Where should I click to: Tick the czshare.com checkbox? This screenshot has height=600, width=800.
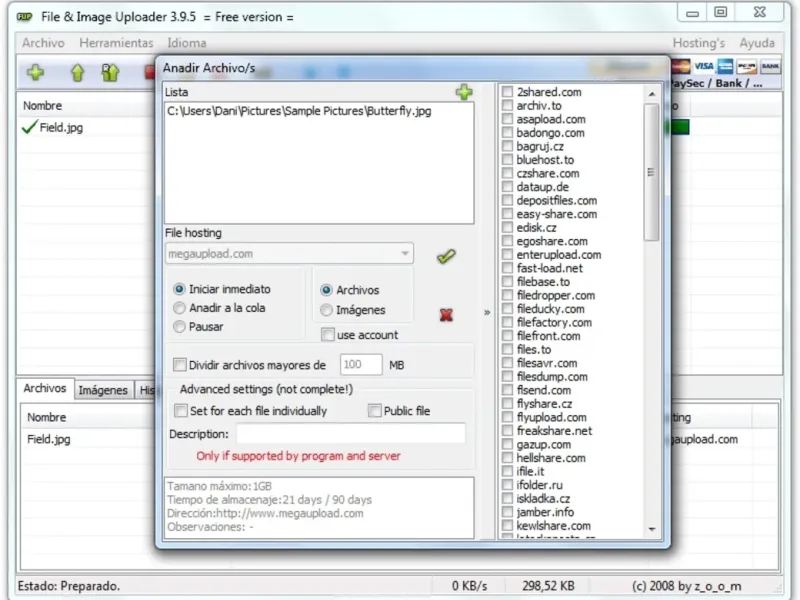click(507, 173)
